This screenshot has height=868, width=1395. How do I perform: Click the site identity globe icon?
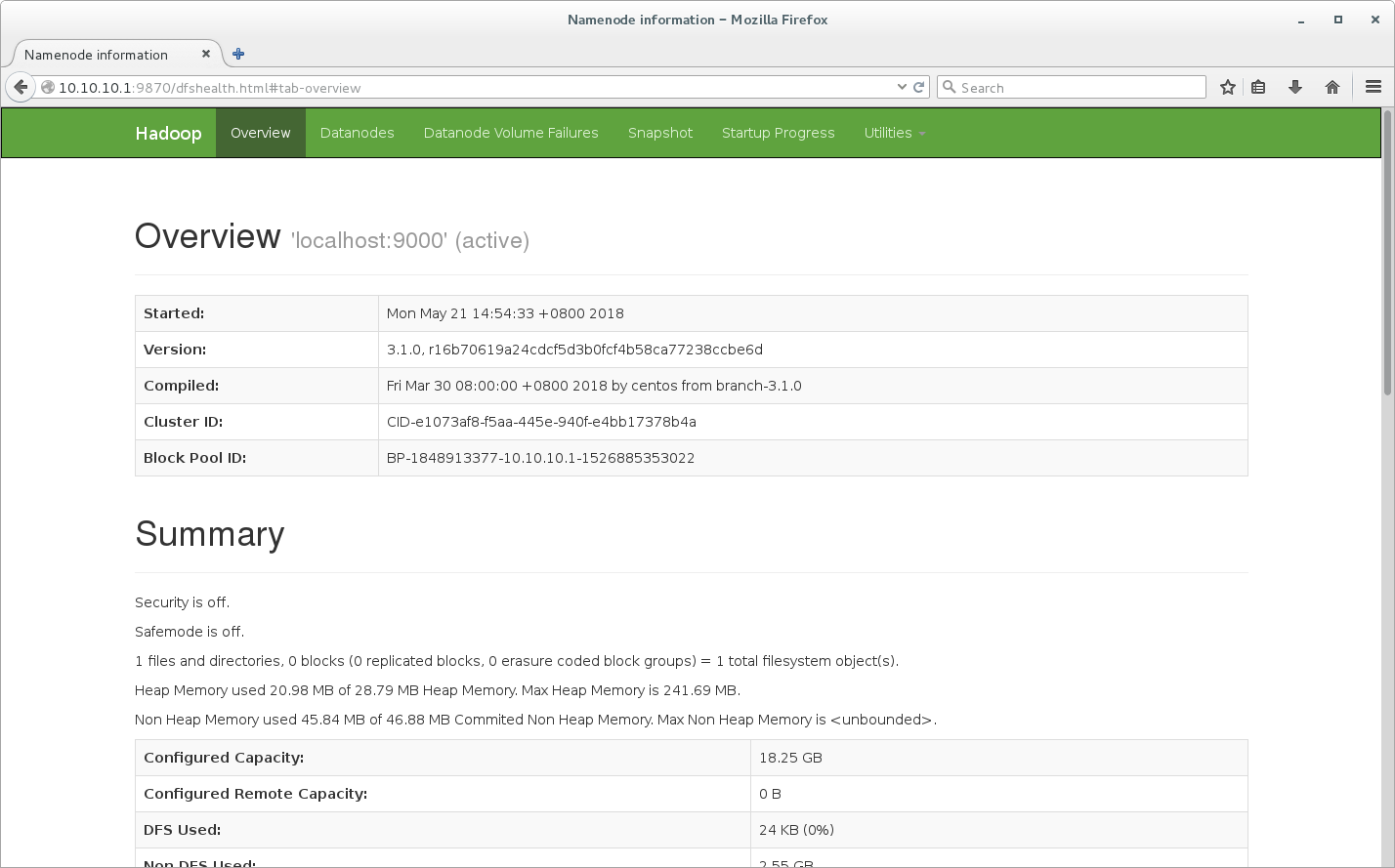click(47, 87)
